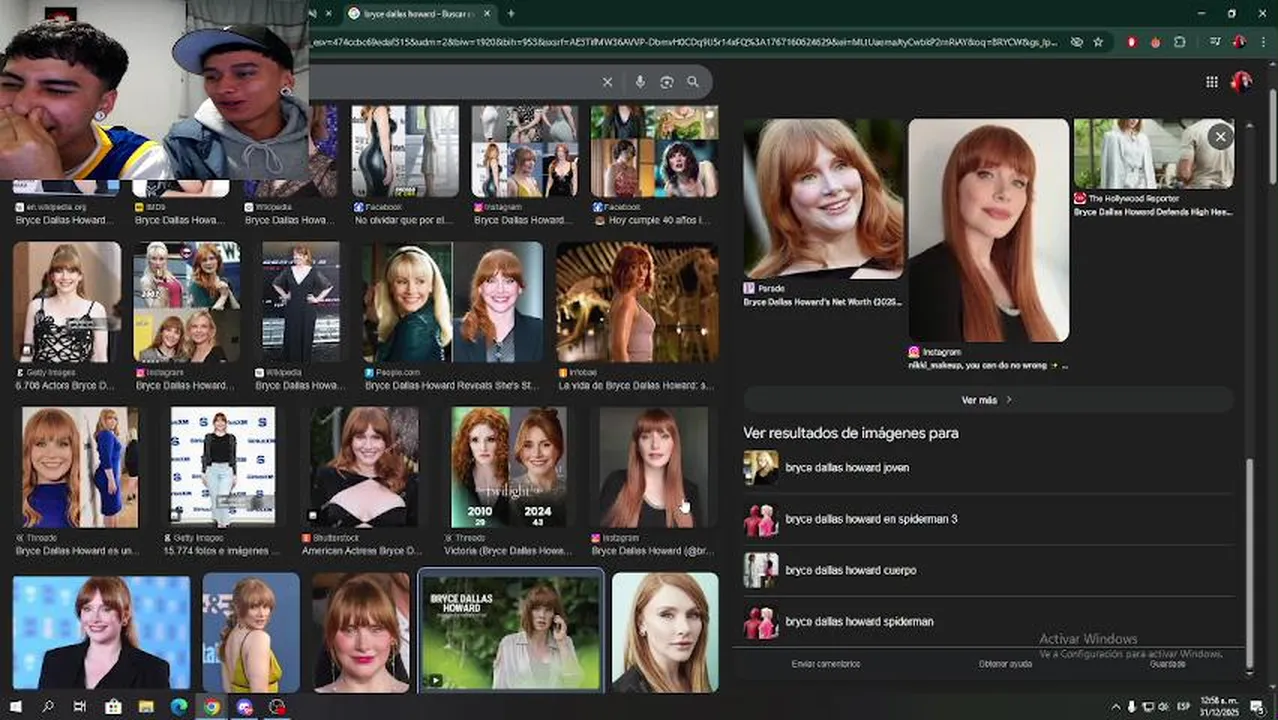The image size is (1278, 720).
Task: Open Google Lens image search icon
Action: pyautogui.click(x=667, y=82)
